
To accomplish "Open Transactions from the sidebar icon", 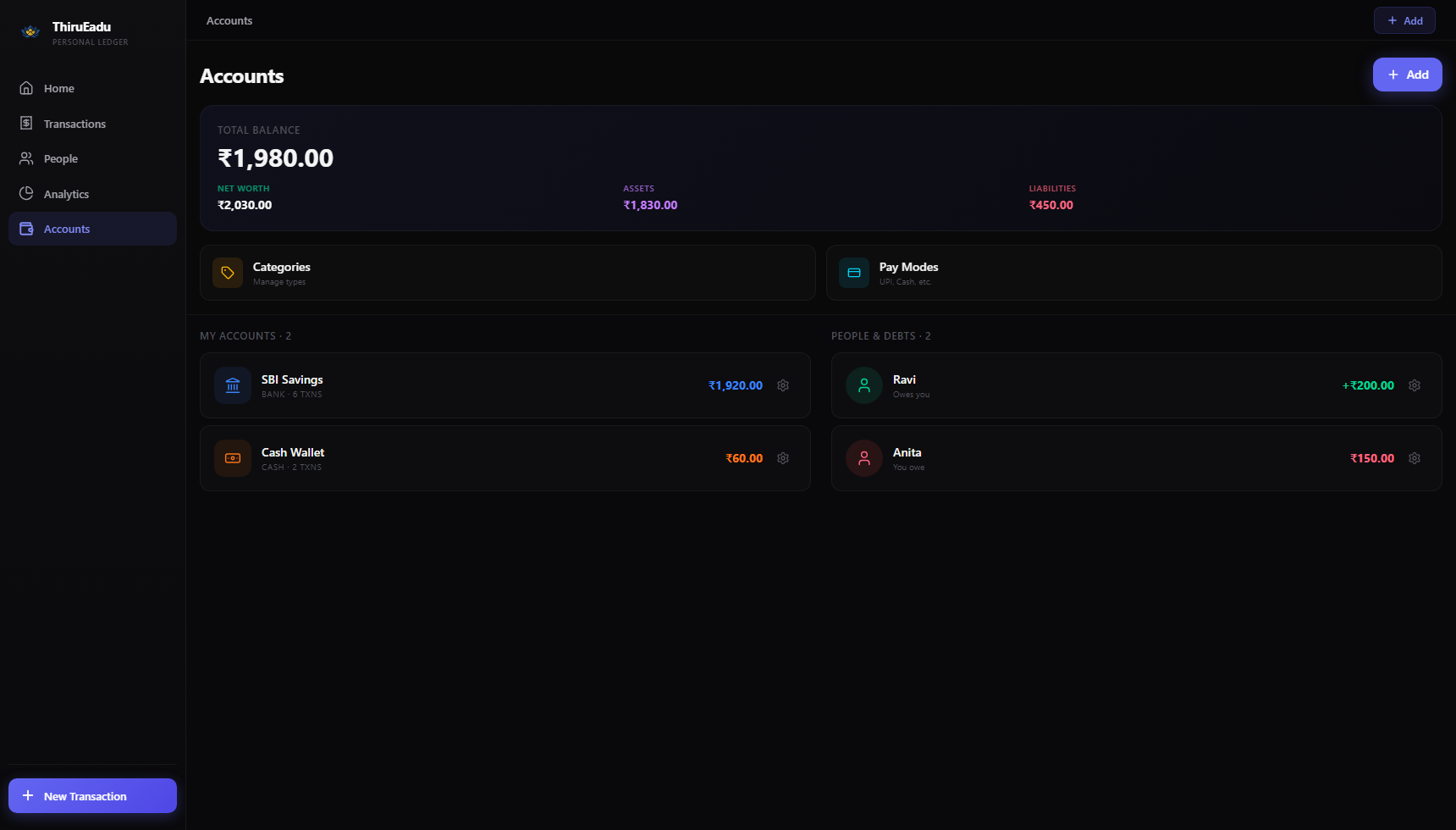I will click(26, 123).
